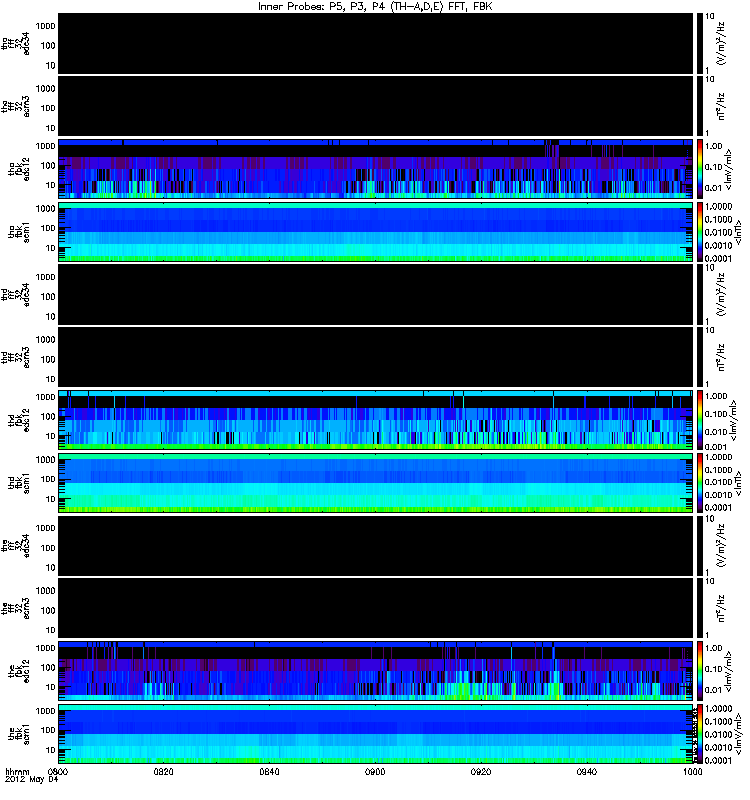This screenshot has height=800, width=750.
Task: Click the color bar of the fbk edc12 panel
Action: (699, 671)
